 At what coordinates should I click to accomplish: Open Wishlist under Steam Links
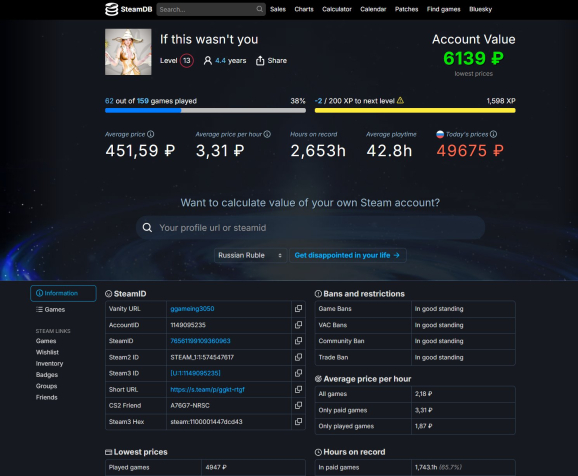coord(47,352)
